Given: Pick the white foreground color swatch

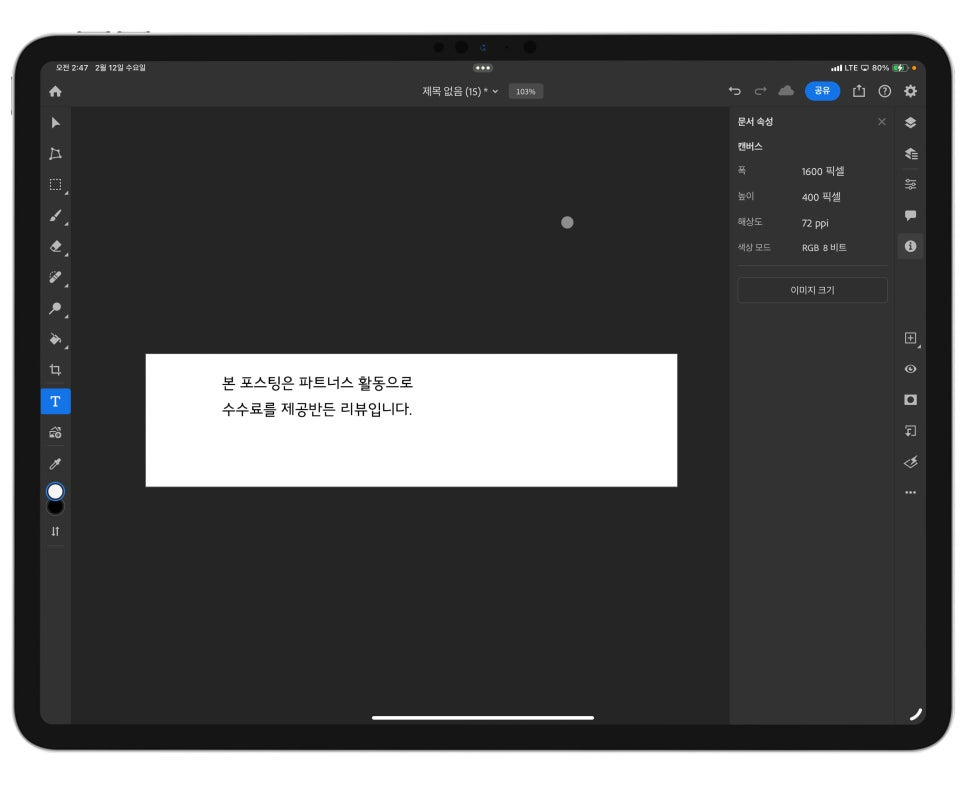Looking at the screenshot, I should tap(55, 491).
